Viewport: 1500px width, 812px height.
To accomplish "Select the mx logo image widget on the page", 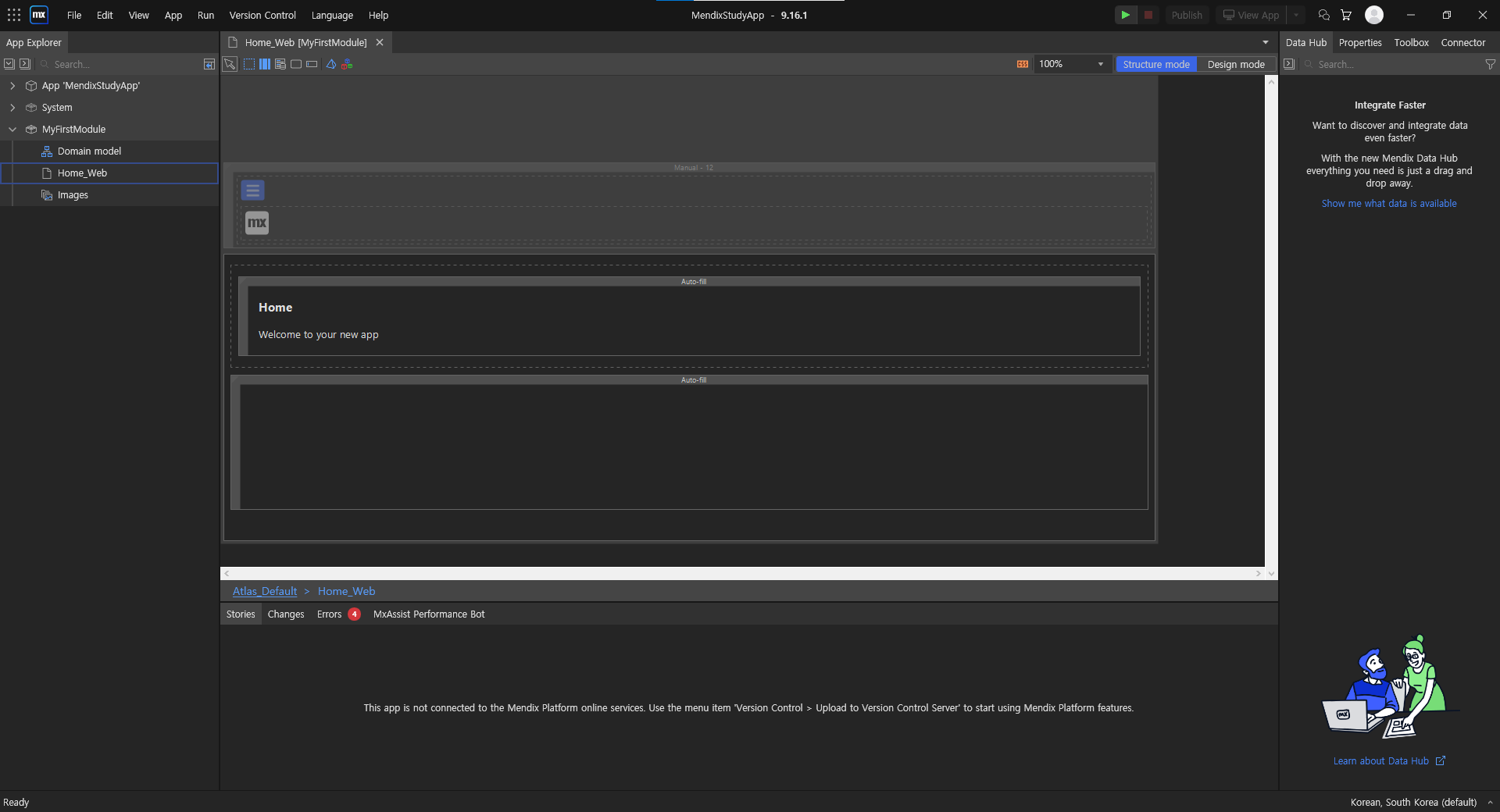I will (x=257, y=223).
